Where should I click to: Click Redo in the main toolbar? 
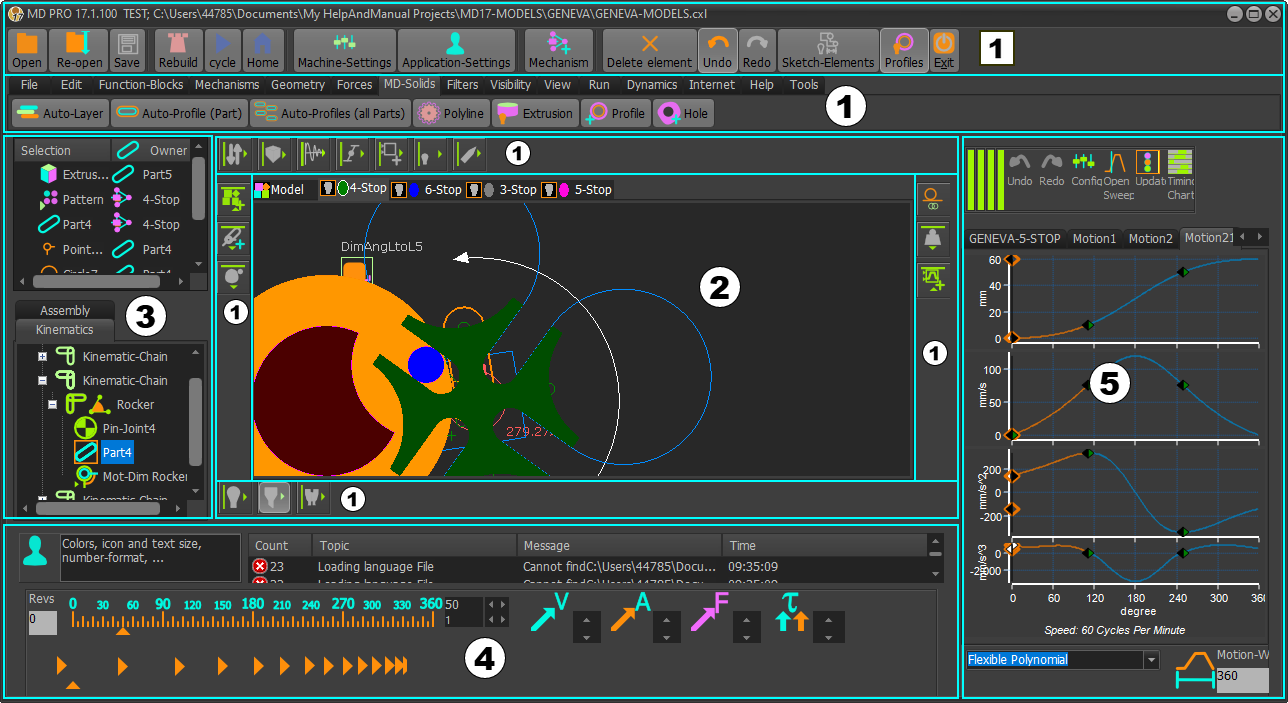click(x=757, y=50)
